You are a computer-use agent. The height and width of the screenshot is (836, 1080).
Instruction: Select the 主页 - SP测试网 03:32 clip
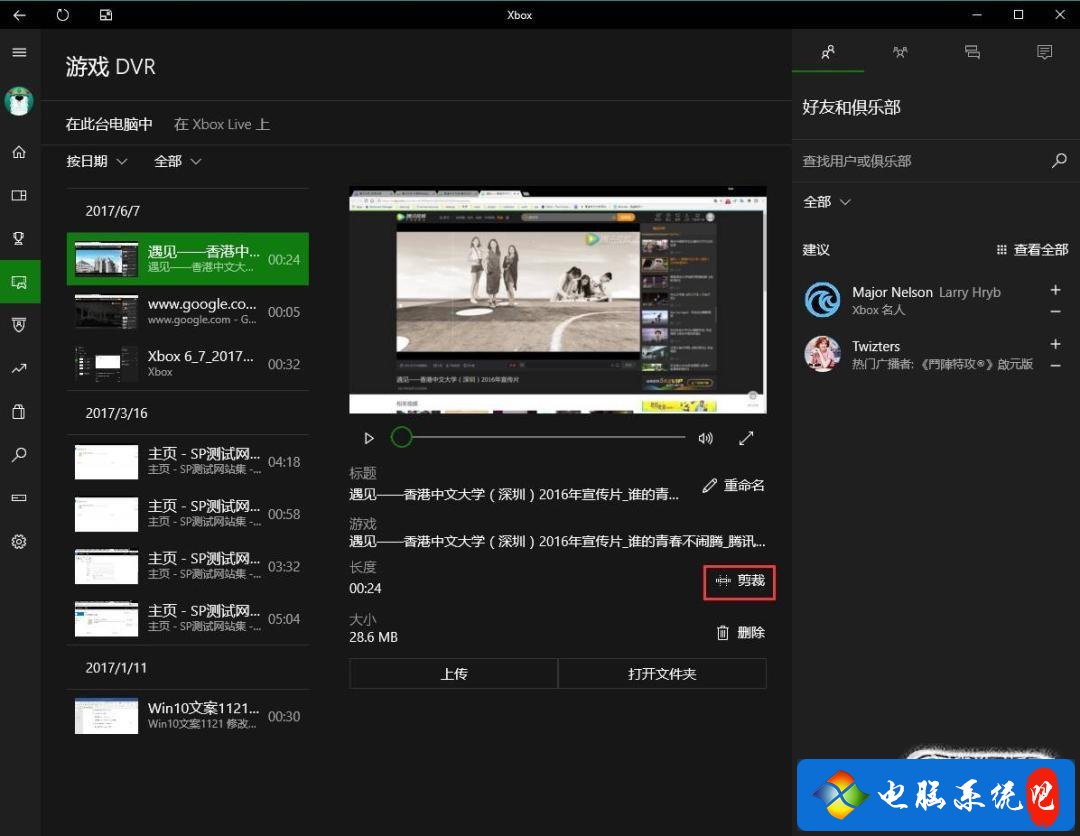click(x=187, y=566)
